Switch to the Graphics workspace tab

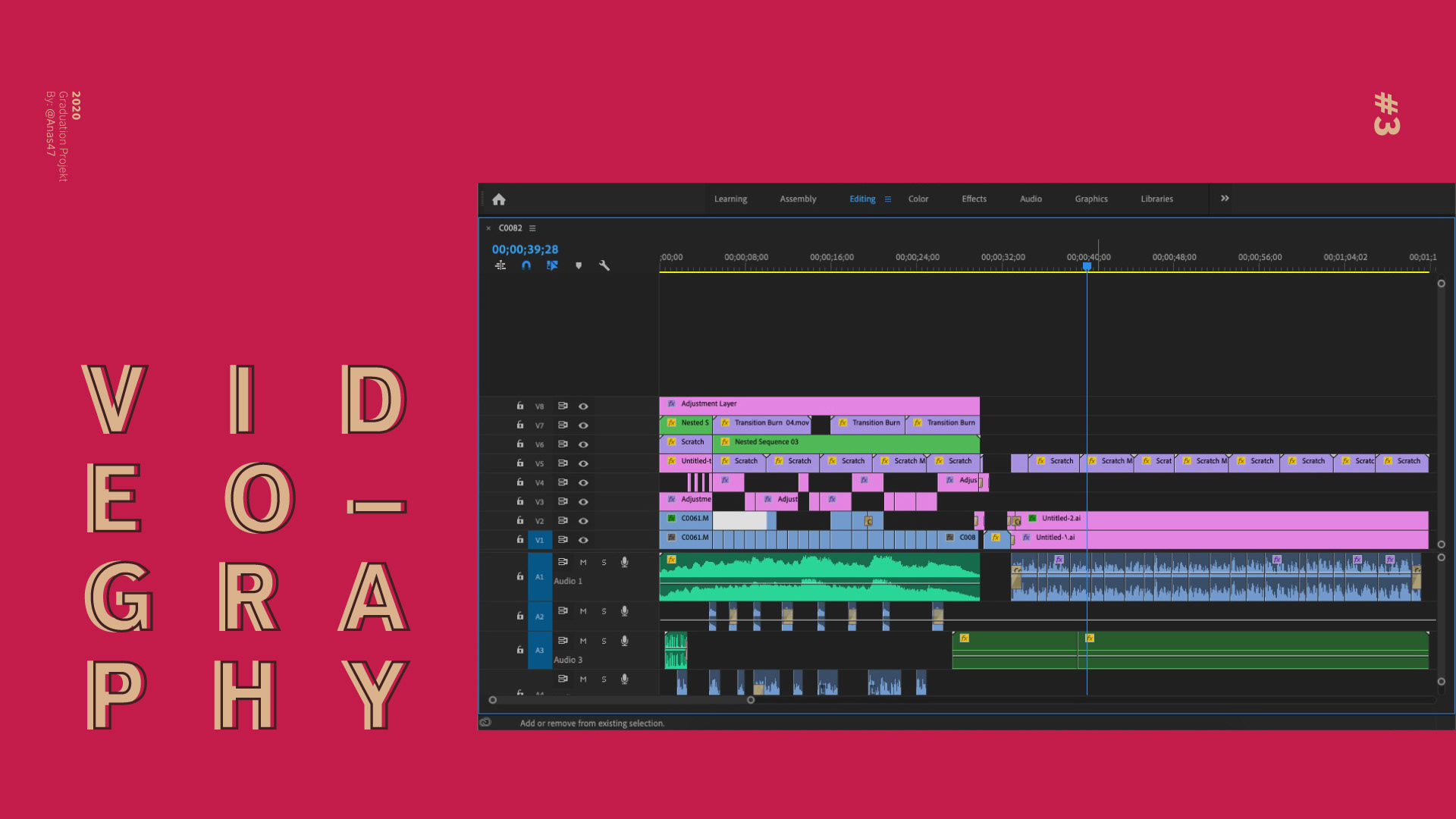coord(1090,199)
